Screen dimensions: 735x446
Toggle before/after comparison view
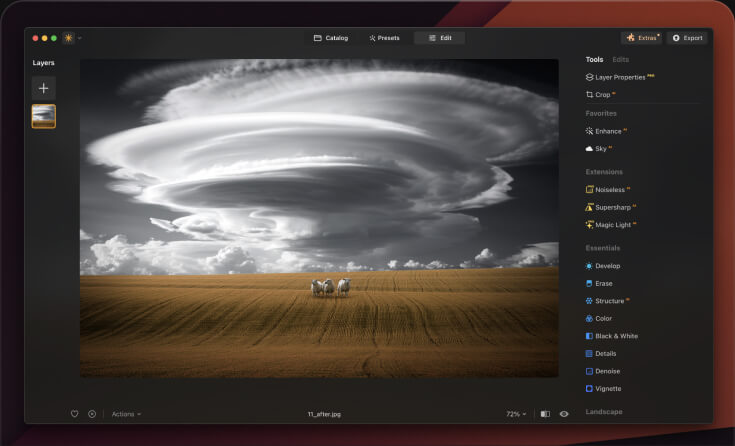point(545,414)
